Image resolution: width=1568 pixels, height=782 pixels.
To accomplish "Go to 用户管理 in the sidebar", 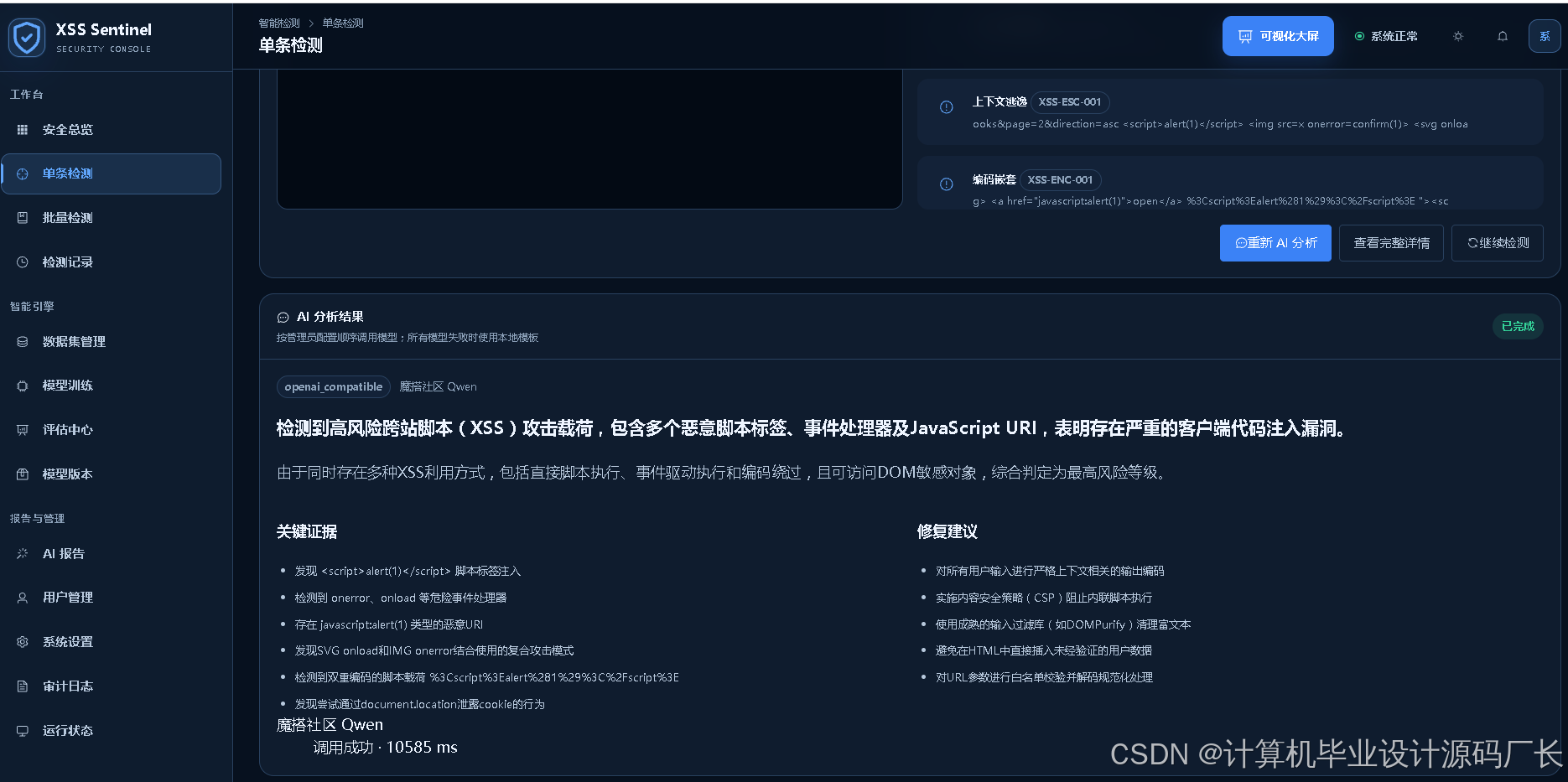I will (x=112, y=598).
